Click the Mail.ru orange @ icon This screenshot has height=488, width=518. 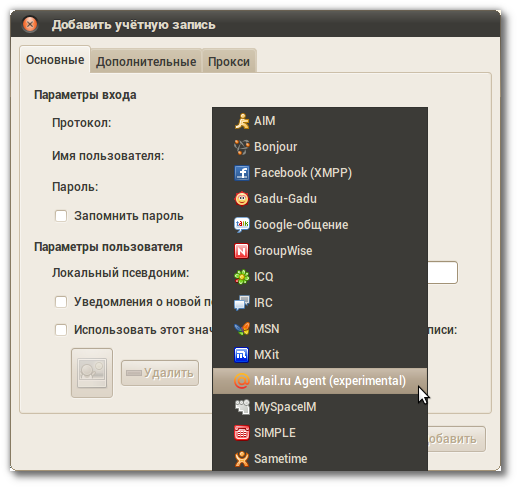[x=242, y=381]
